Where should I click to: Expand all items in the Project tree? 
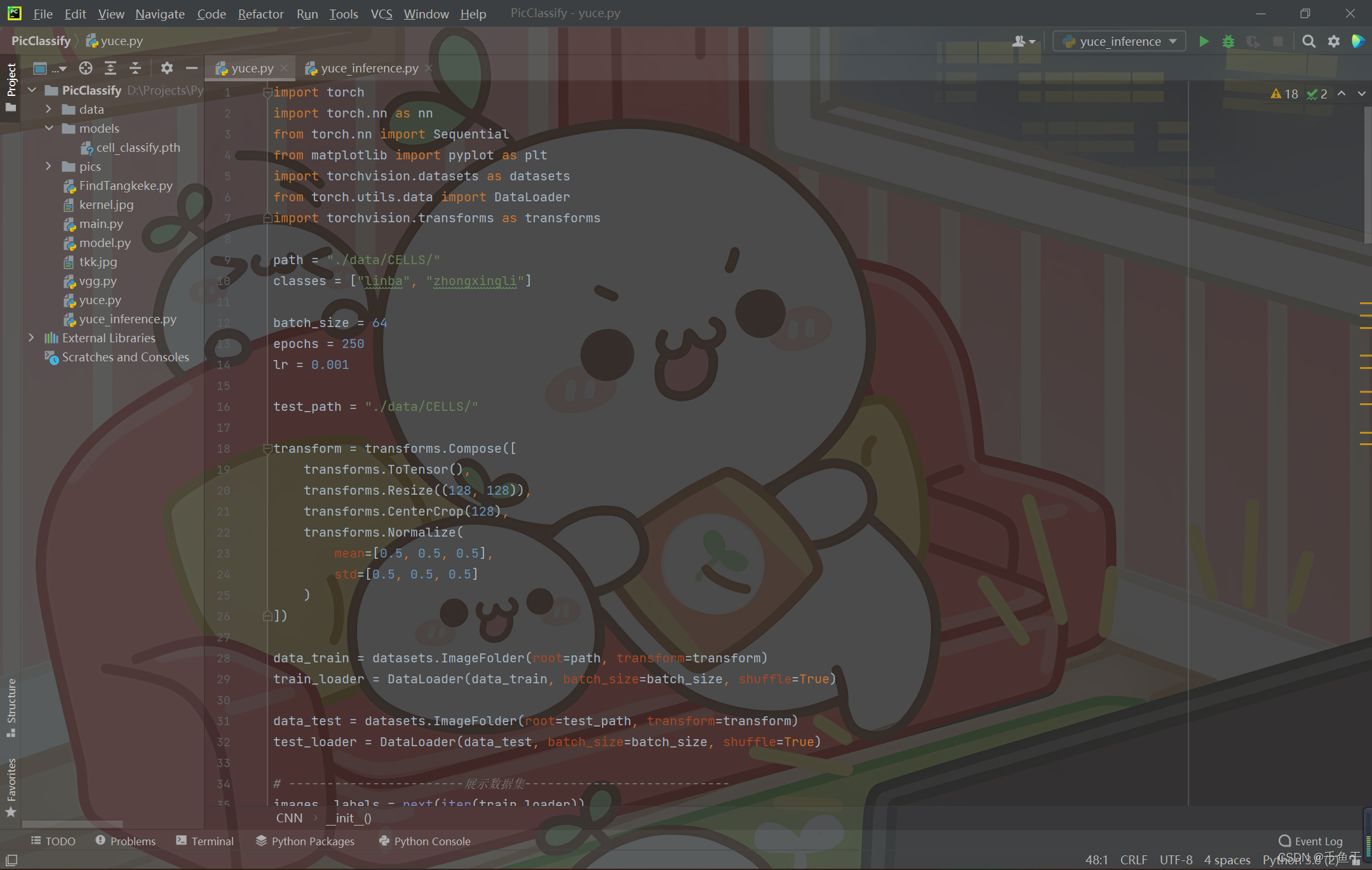[111, 68]
